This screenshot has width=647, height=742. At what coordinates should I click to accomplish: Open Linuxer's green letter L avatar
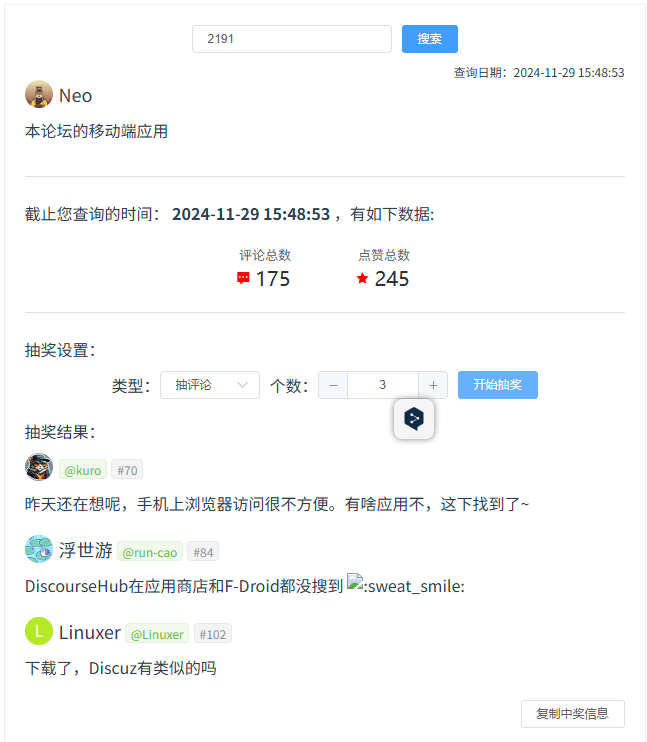[x=39, y=631]
